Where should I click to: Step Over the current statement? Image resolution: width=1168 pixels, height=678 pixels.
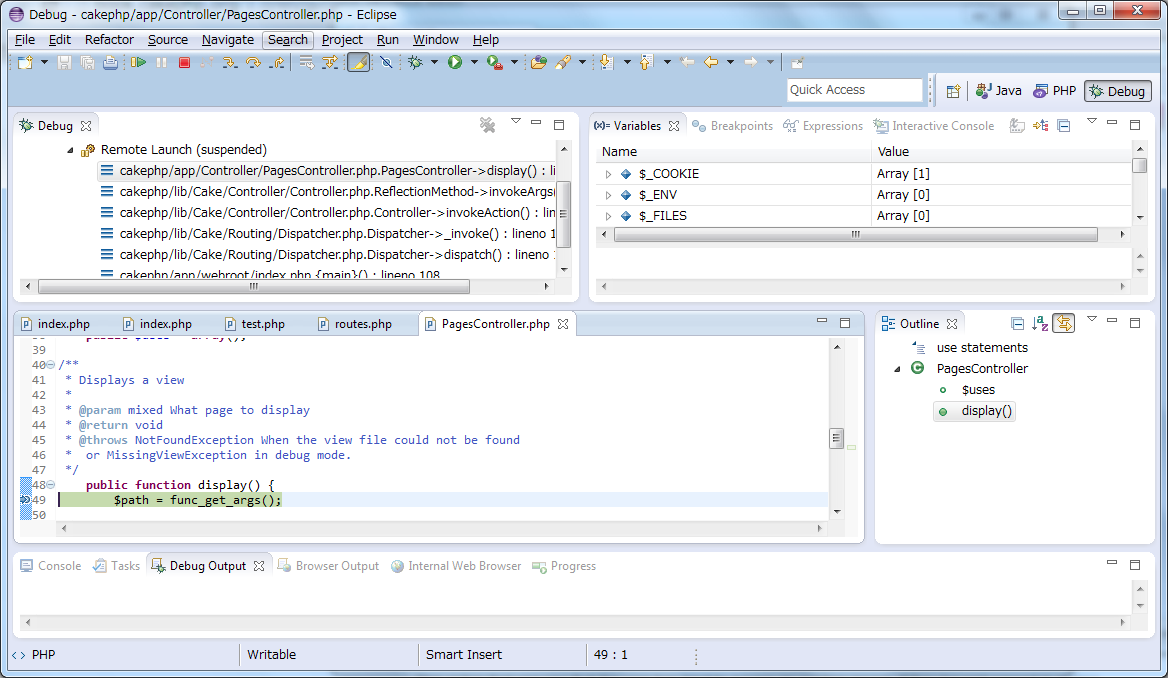(x=252, y=62)
